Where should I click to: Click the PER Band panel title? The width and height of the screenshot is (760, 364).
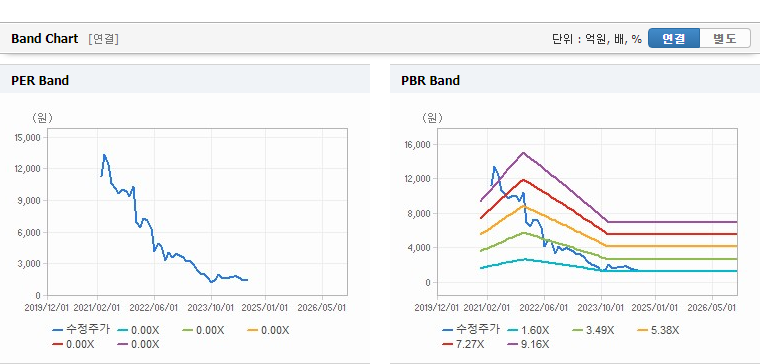40,80
